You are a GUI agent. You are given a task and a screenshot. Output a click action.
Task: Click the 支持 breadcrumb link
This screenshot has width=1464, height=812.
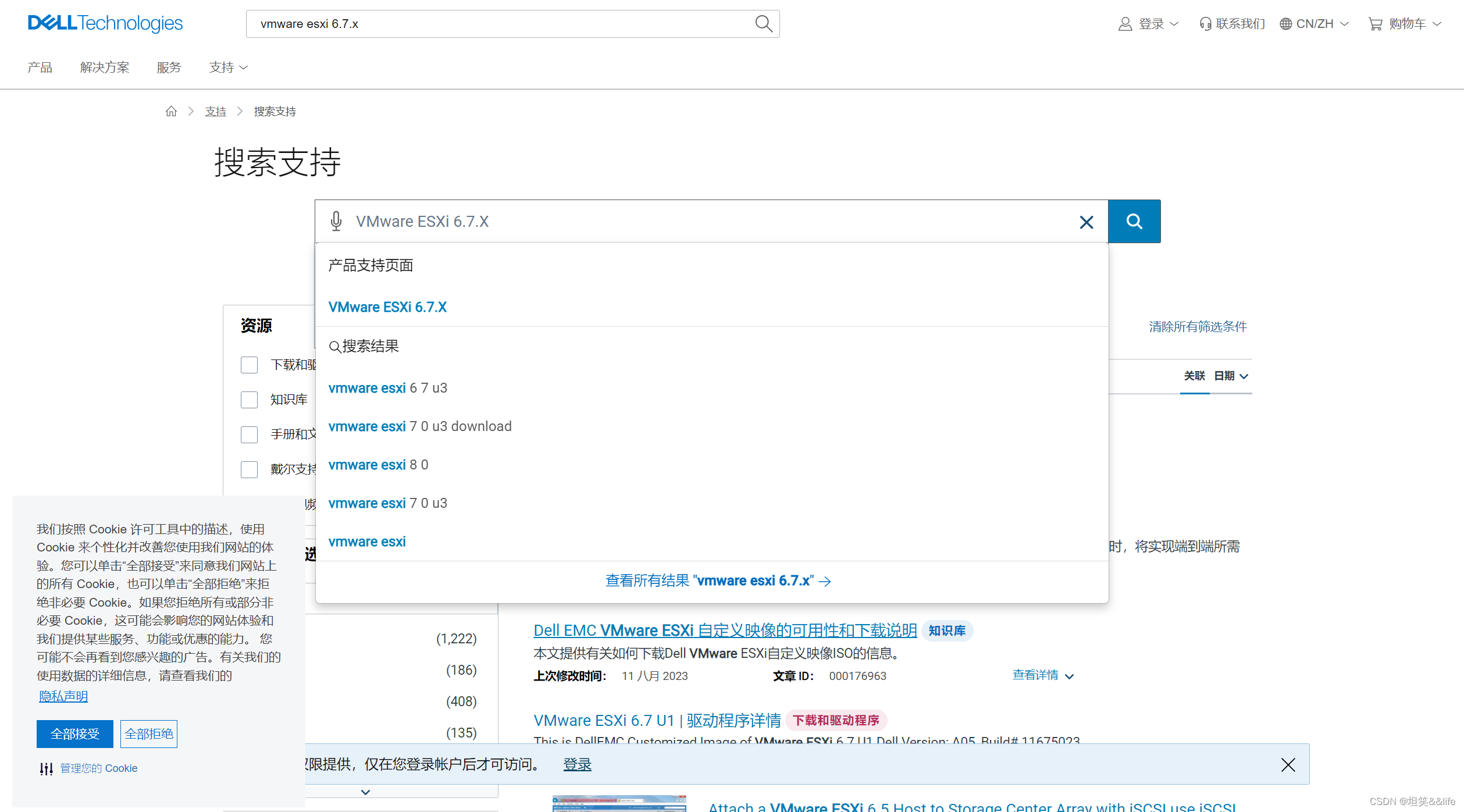point(216,111)
